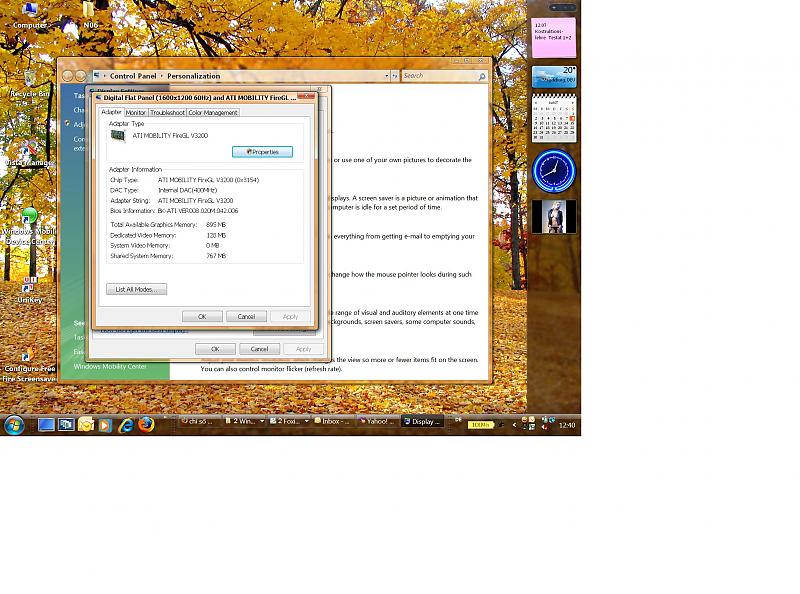The height and width of the screenshot is (594, 800).
Task: Open the Computer desktop icon
Action: (29, 11)
